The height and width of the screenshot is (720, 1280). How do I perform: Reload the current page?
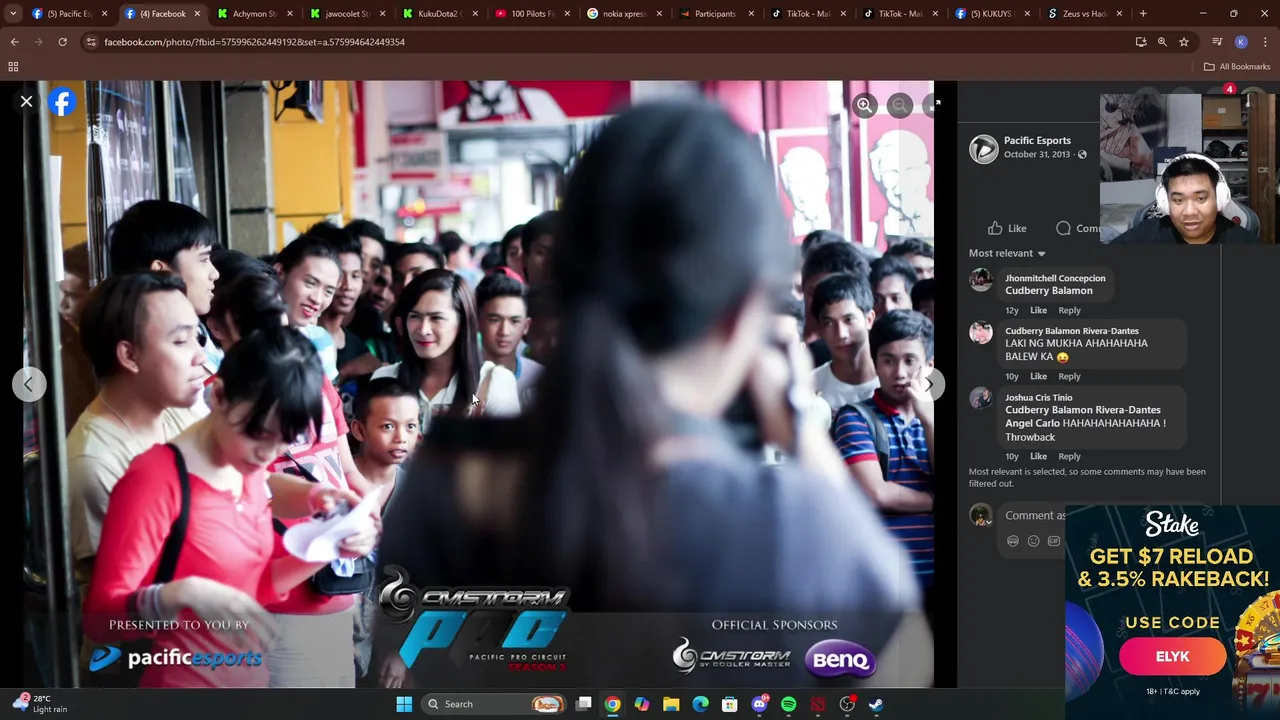(62, 42)
